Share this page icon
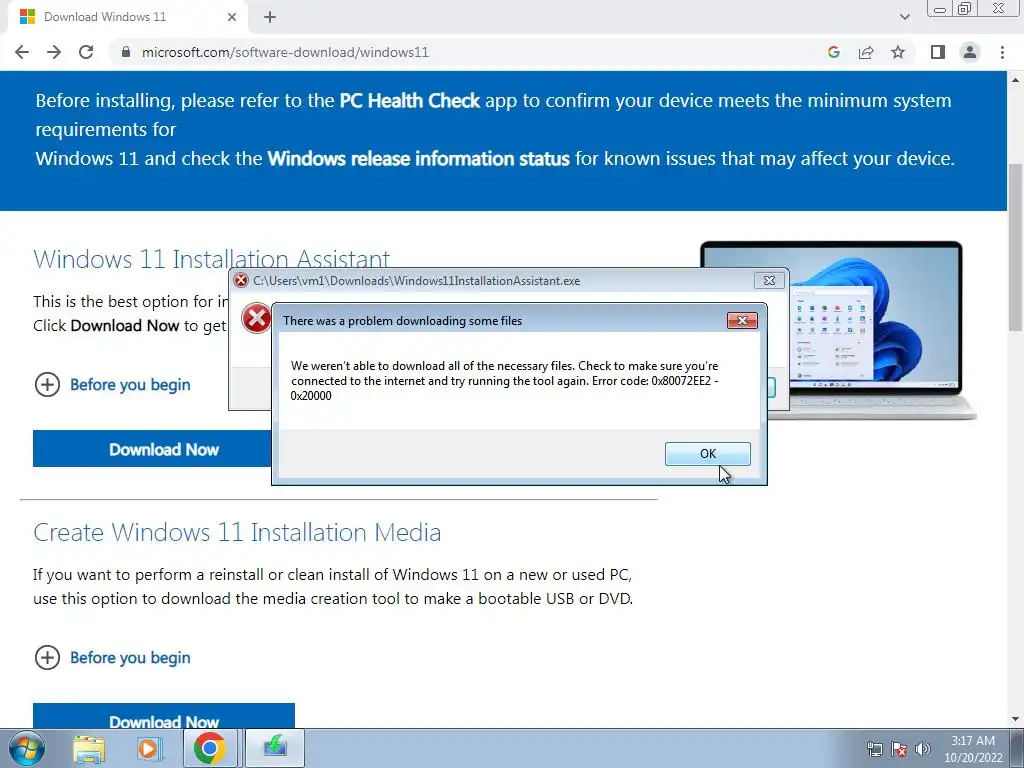Viewport: 1024px width, 768px height. click(x=866, y=52)
